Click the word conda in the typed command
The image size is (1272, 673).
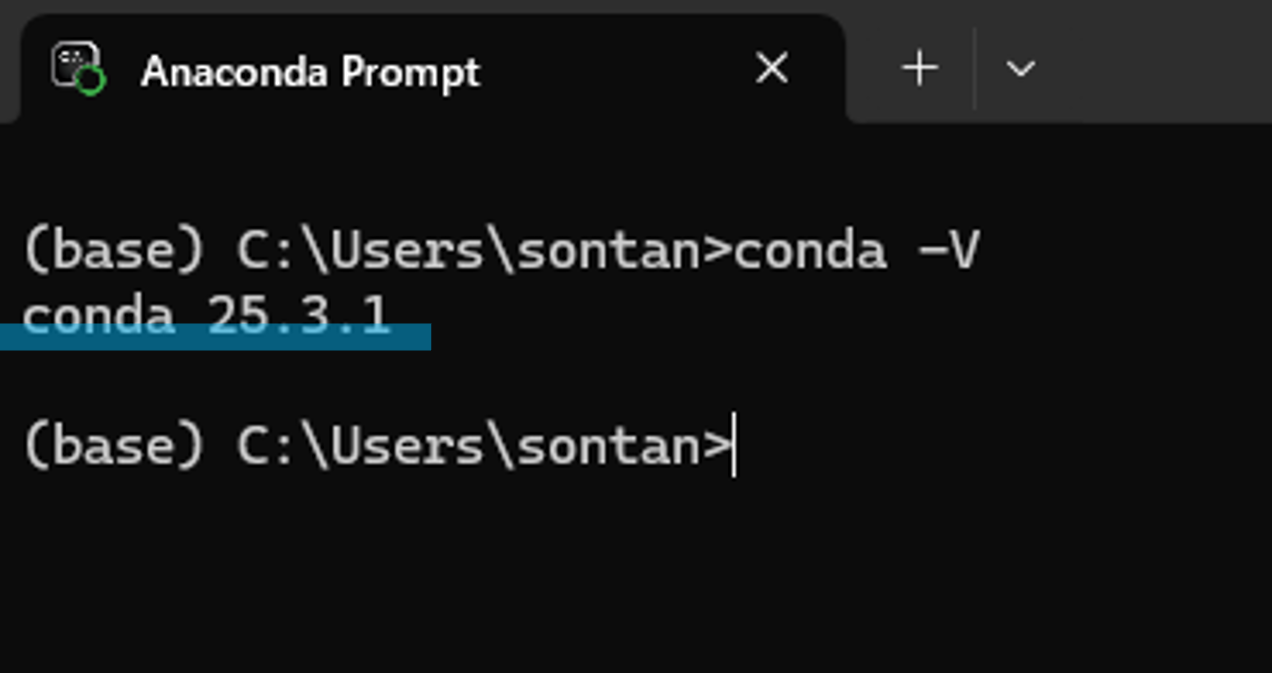(x=810, y=251)
